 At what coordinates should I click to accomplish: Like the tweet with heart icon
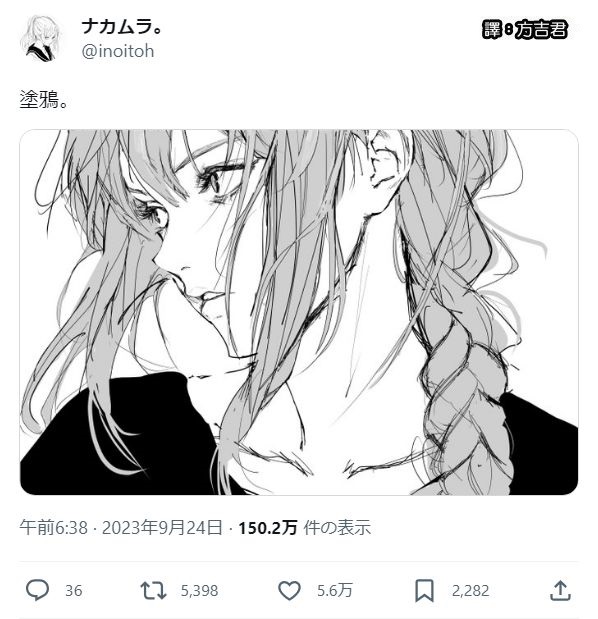[290, 591]
